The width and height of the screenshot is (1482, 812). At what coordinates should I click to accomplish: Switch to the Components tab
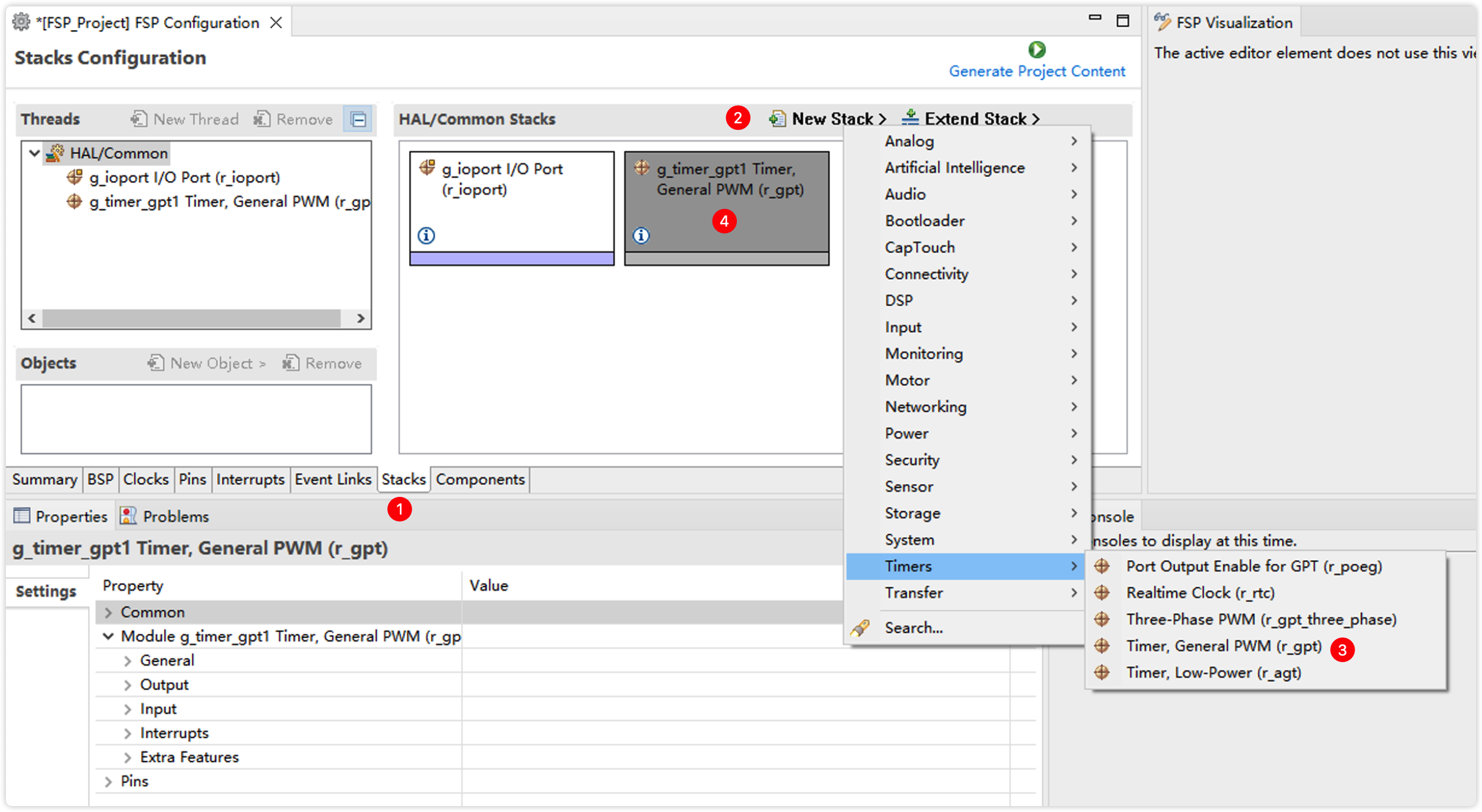click(480, 479)
